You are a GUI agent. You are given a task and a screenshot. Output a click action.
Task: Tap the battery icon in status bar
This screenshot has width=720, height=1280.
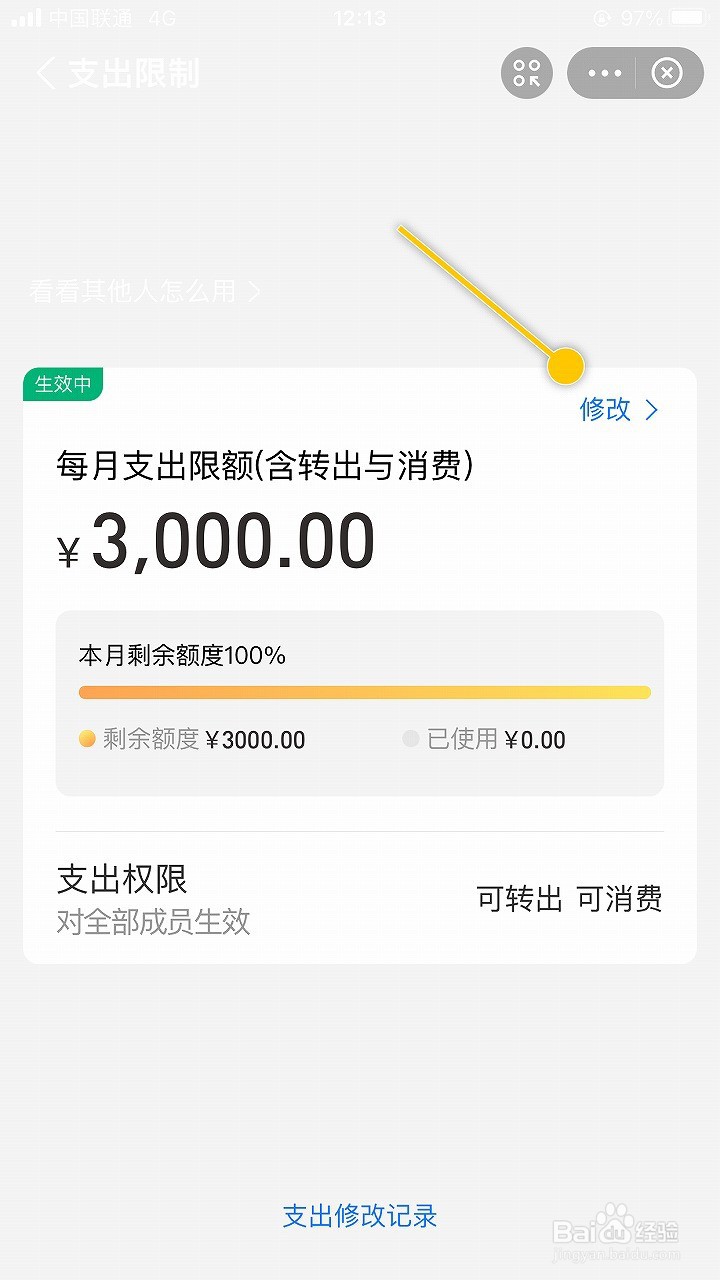pyautogui.click(x=686, y=18)
